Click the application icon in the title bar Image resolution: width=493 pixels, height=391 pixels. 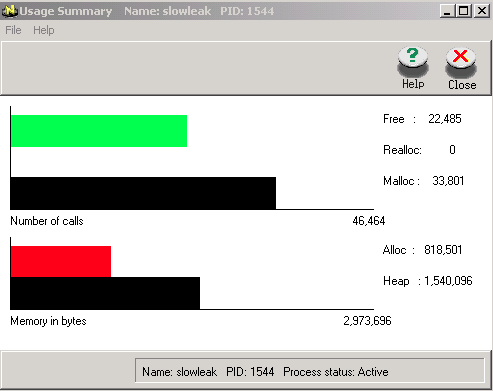coord(10,11)
